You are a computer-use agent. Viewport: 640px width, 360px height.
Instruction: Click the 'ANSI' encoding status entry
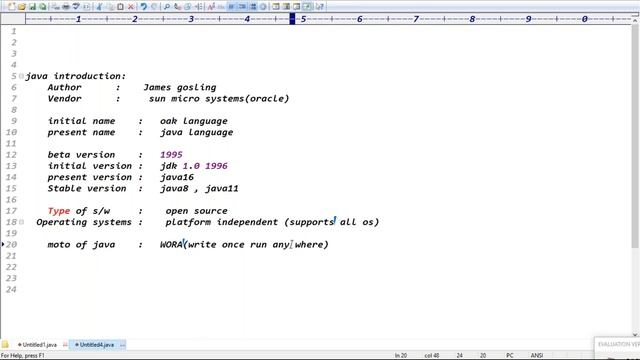pos(537,356)
